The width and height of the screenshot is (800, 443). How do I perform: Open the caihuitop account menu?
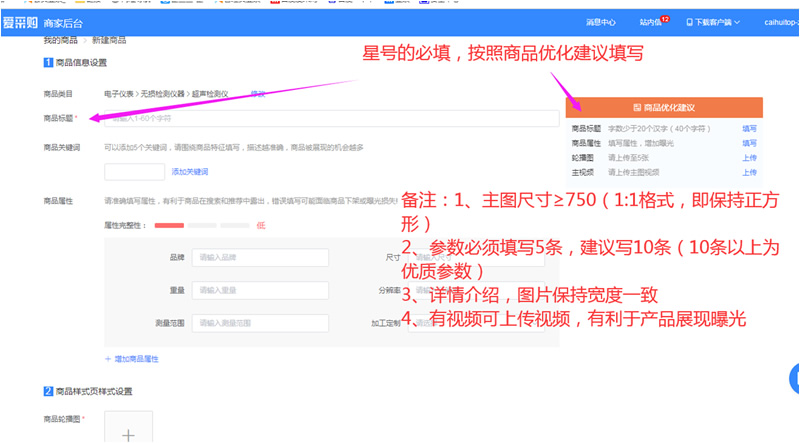[777, 21]
